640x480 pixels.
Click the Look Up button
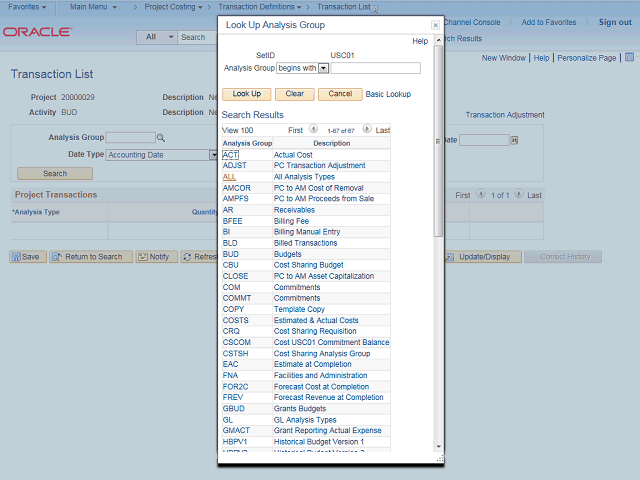(247, 94)
